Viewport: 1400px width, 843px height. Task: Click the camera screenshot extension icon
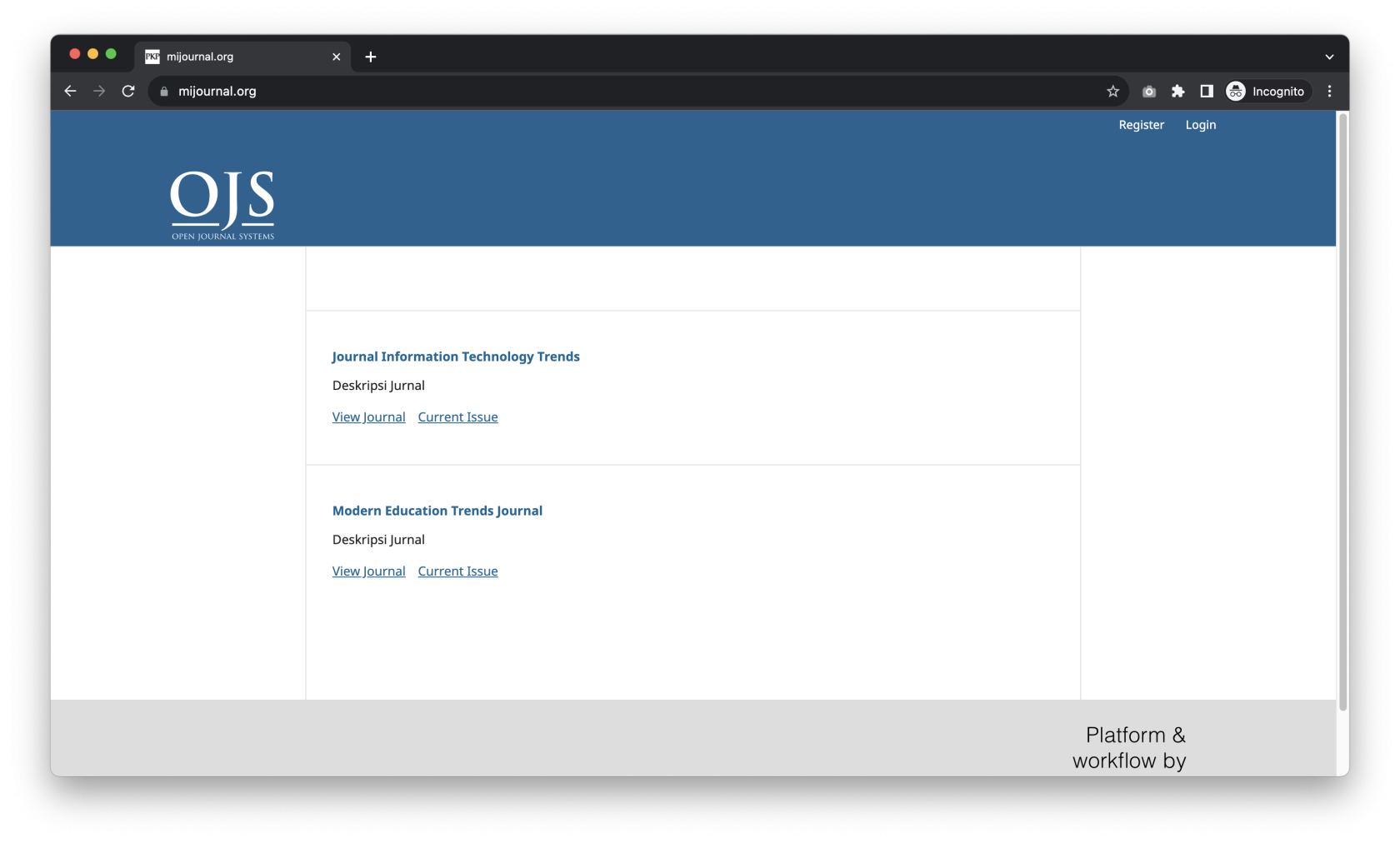pos(1149,92)
